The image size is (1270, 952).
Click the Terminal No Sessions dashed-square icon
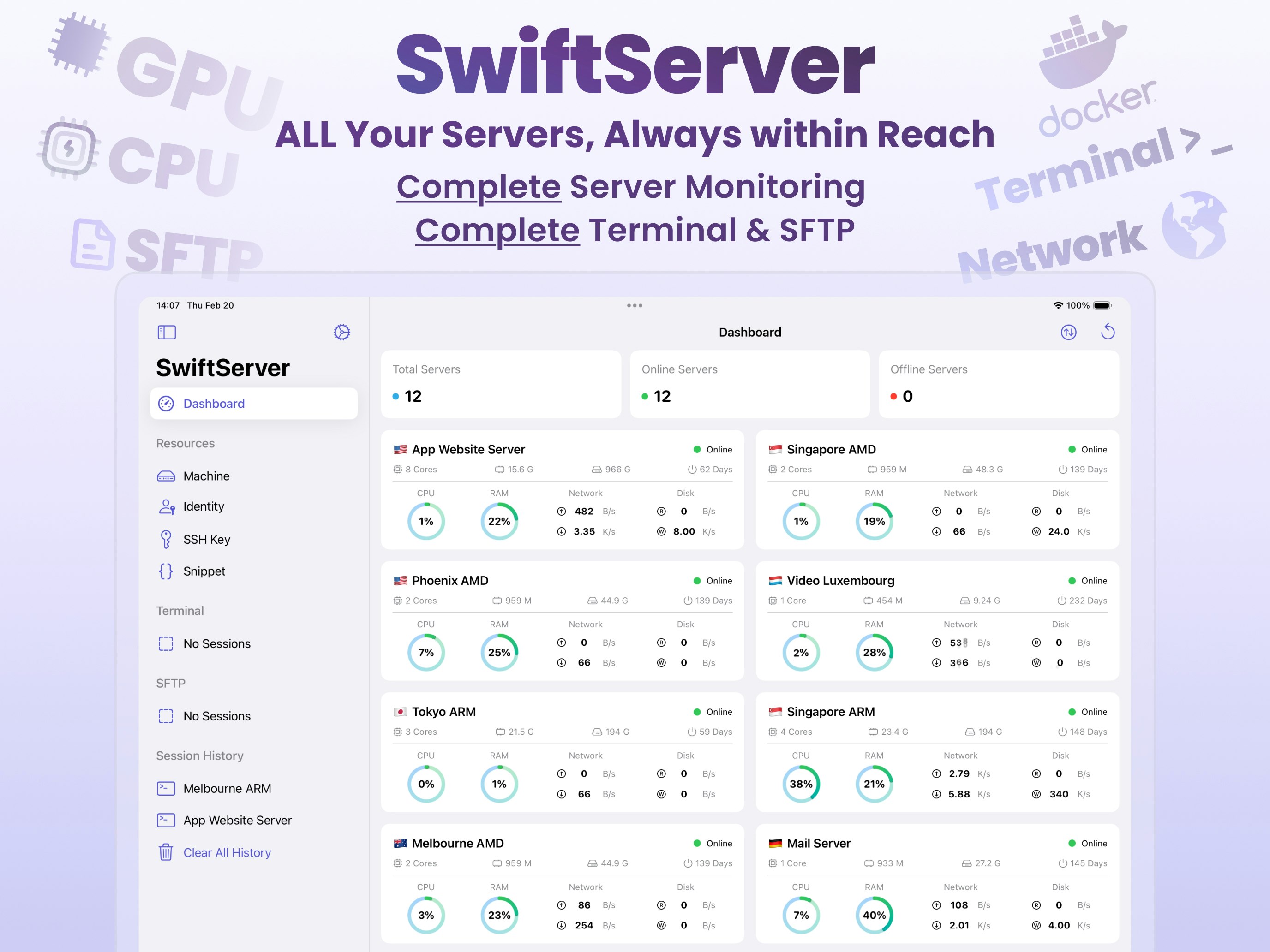(x=166, y=644)
